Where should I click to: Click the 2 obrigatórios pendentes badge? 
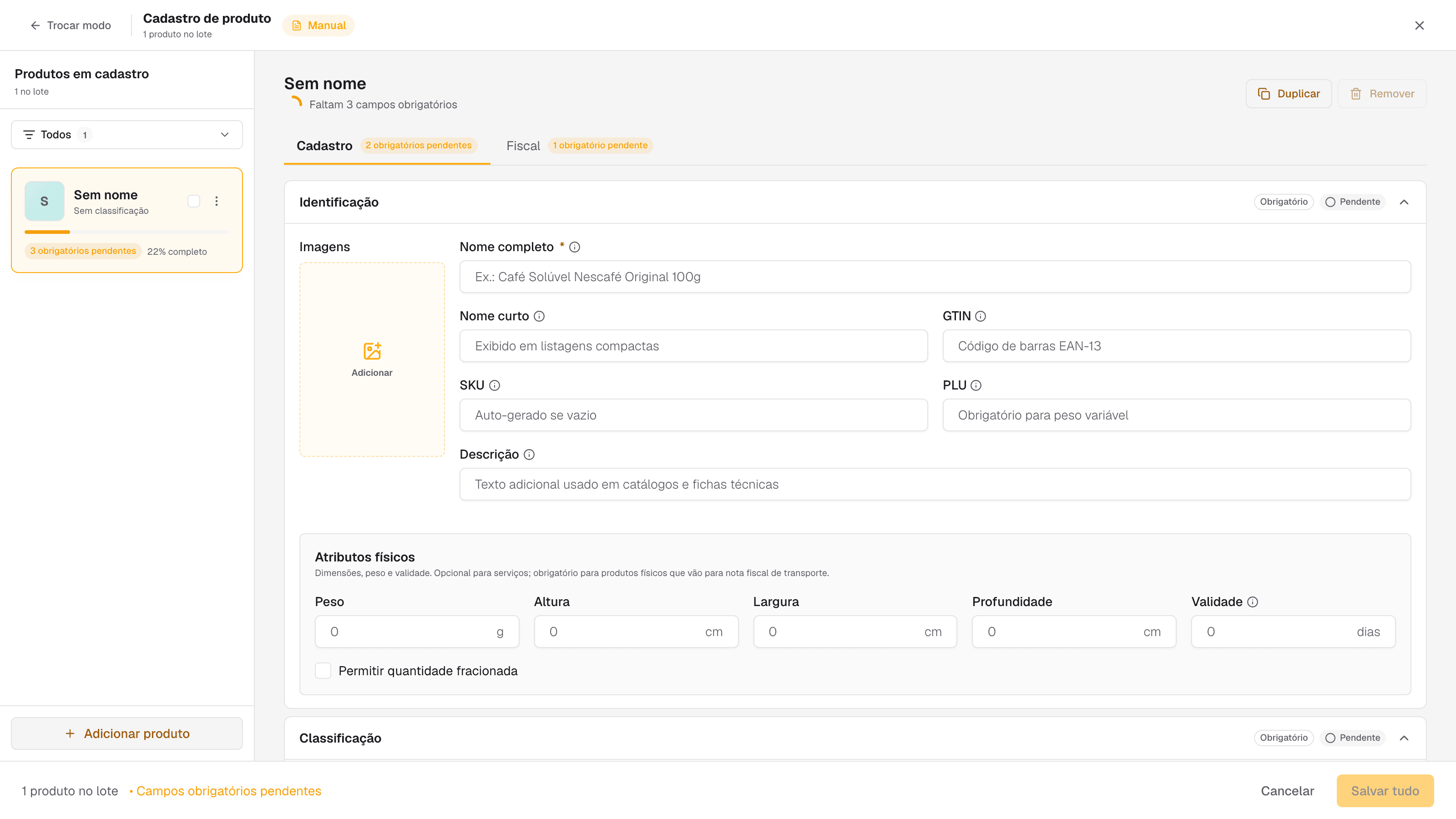pos(418,146)
